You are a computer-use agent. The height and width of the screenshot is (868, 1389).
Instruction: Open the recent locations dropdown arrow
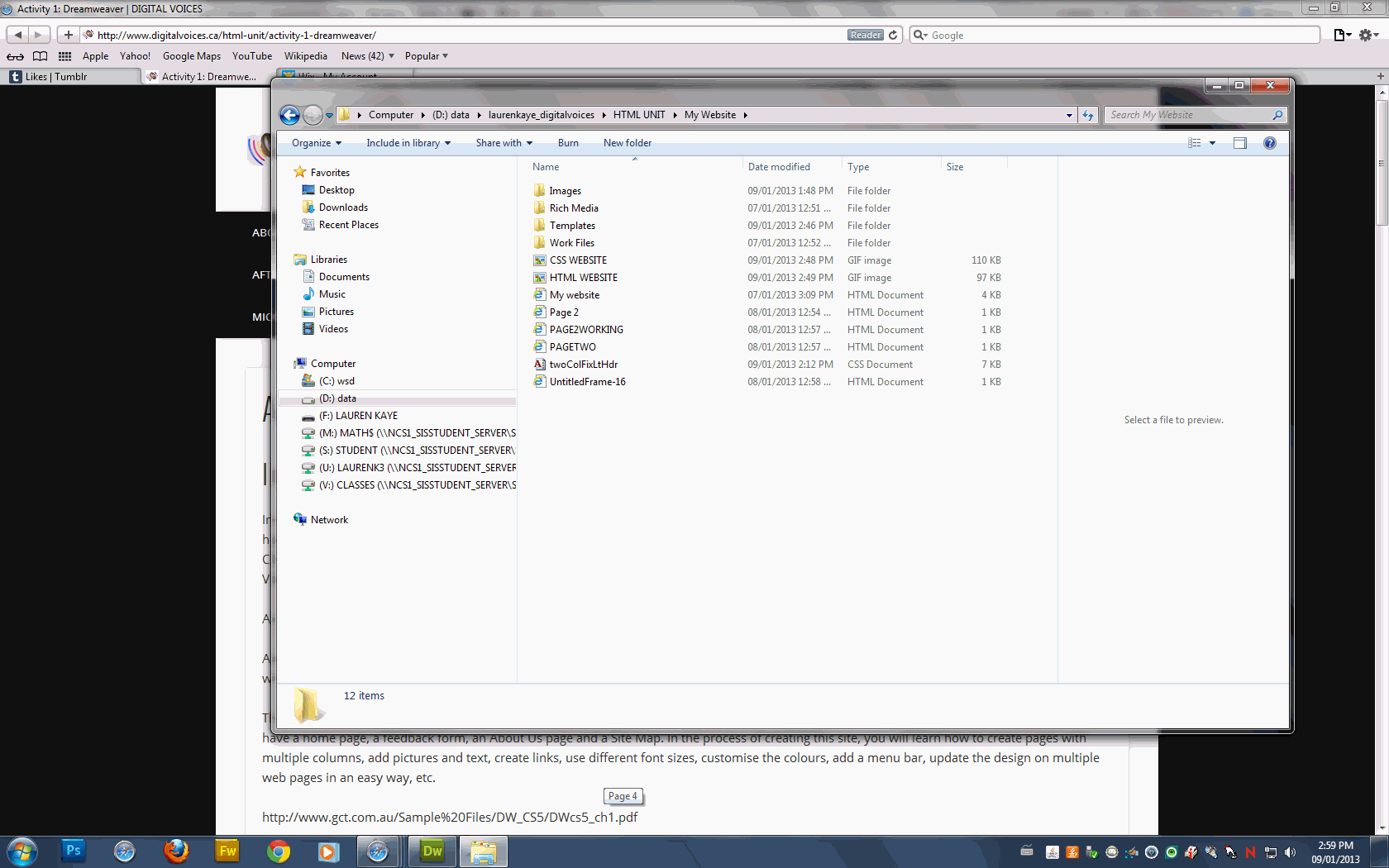coord(329,115)
